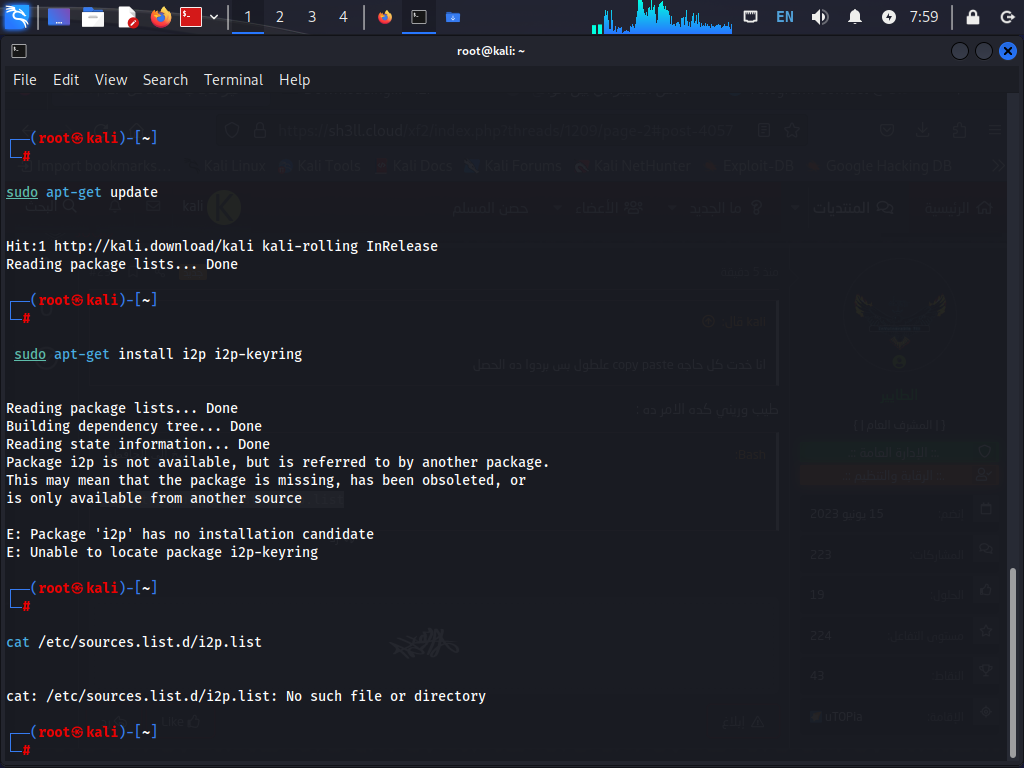Click the 'cat /etc/sources.list.d/i2p.list' command
1024x768 pixels.
pyautogui.click(x=134, y=642)
